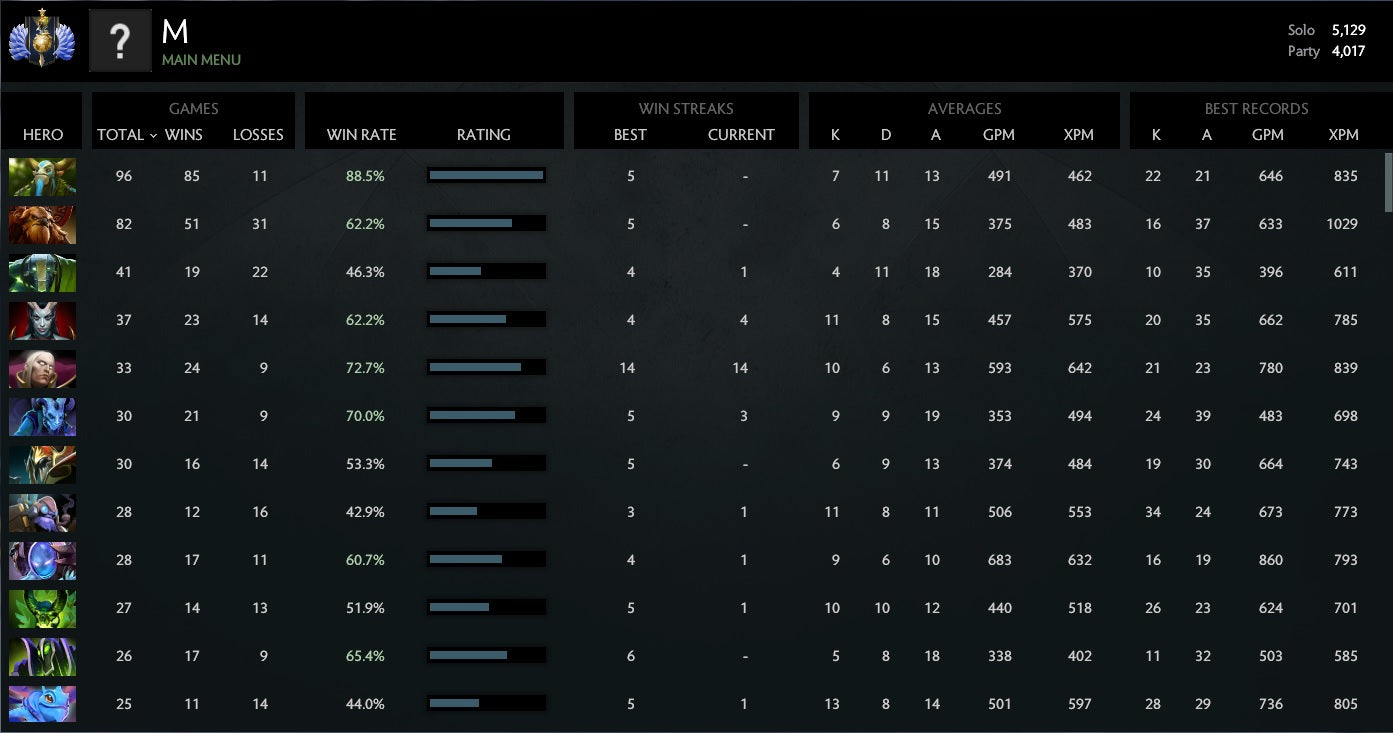Sort table by WIN RATE column
The height and width of the screenshot is (733, 1393).
(x=361, y=135)
